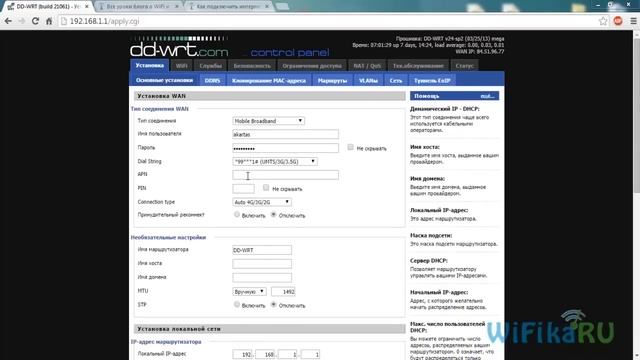Select Отключить for Принудительный реконнект
Screen dimensions: 640x360
tap(273, 214)
